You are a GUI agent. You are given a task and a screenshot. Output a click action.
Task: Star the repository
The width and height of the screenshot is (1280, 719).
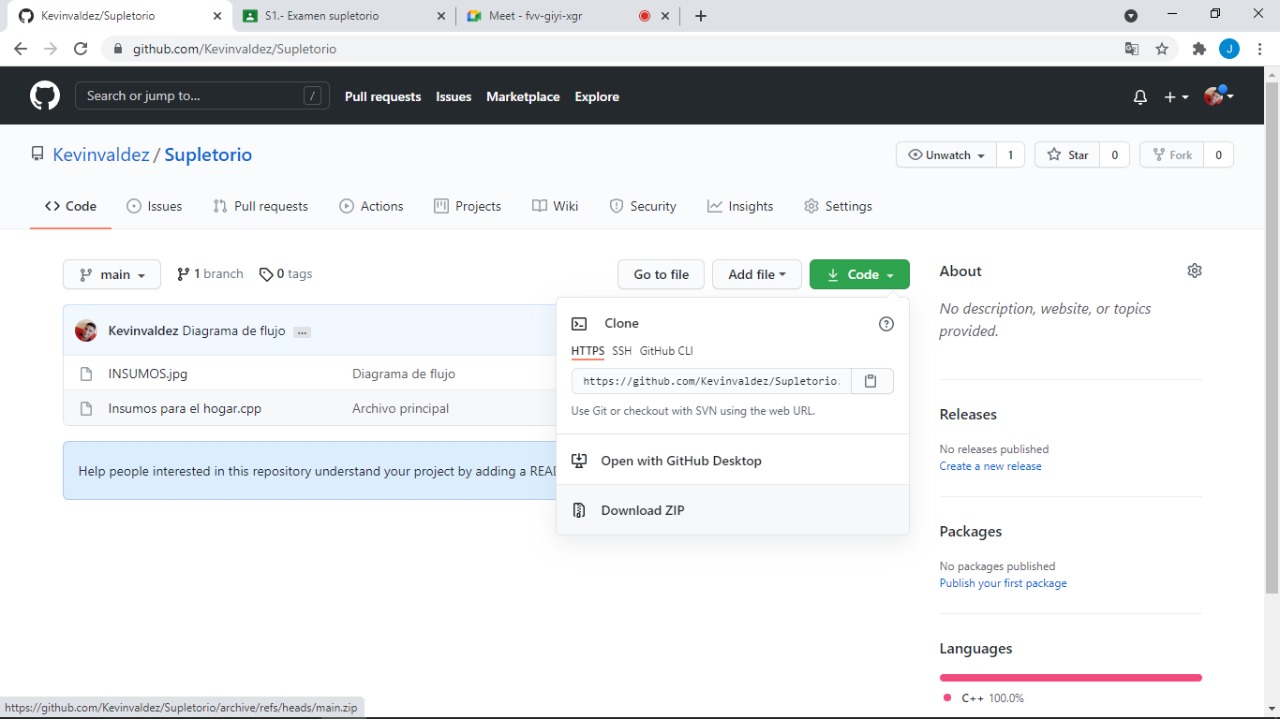pos(1067,155)
